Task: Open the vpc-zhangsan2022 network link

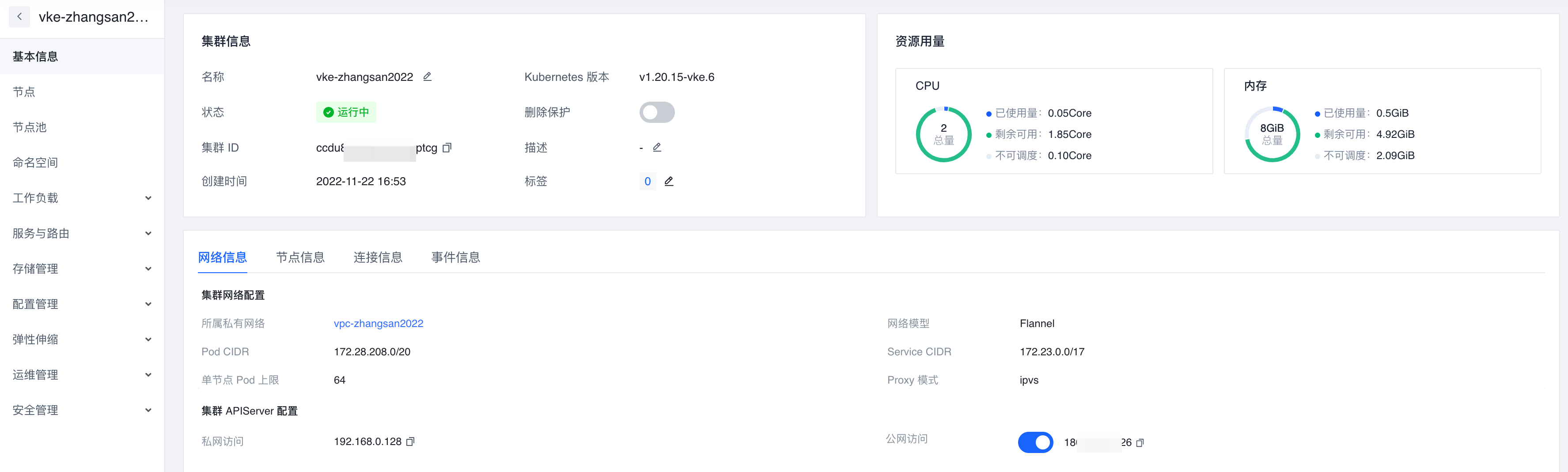Action: [x=378, y=324]
